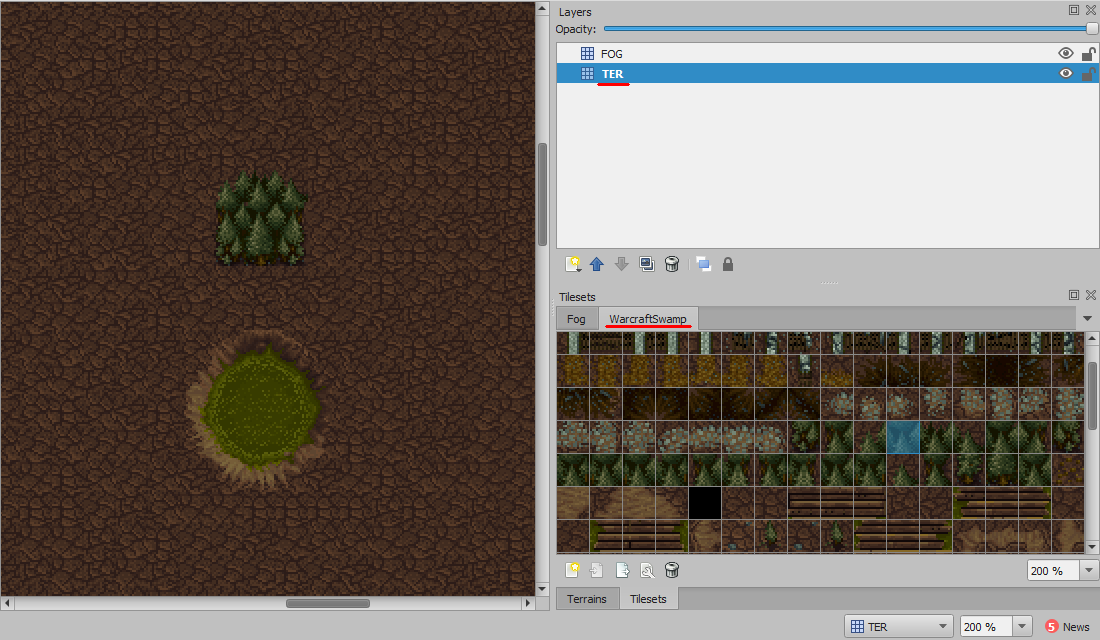1100x640 pixels.
Task: Open the tileset zoom 200 % dropdown
Action: click(1089, 571)
